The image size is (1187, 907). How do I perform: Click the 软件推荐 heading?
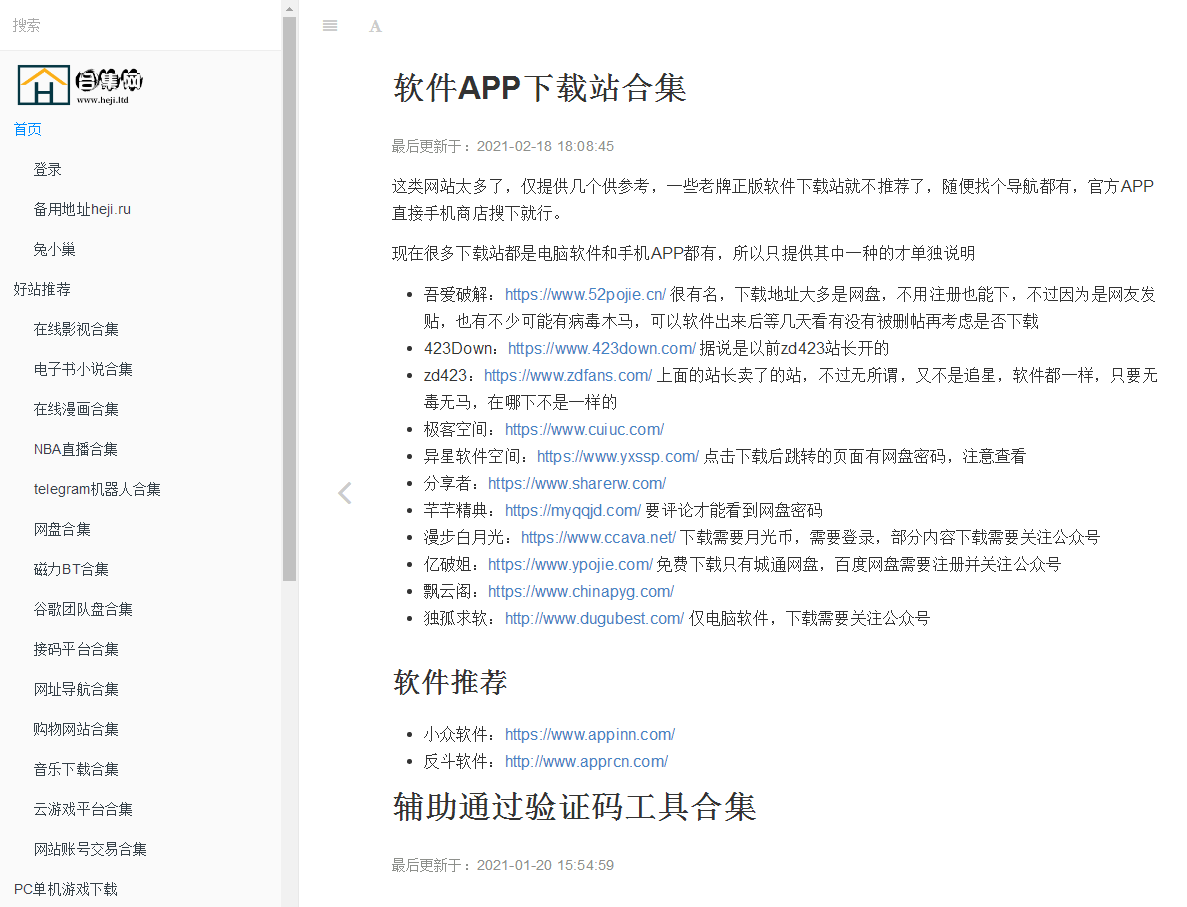click(450, 682)
